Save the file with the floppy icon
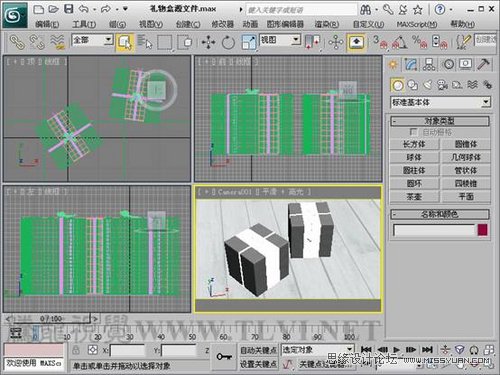 pyautogui.click(x=68, y=9)
